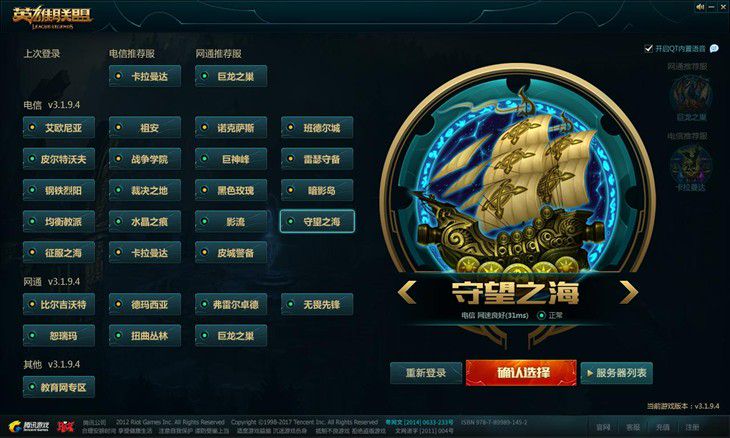This screenshot has width=730, height=438.
Task: Click the League of Legends logo
Action: tap(52, 18)
